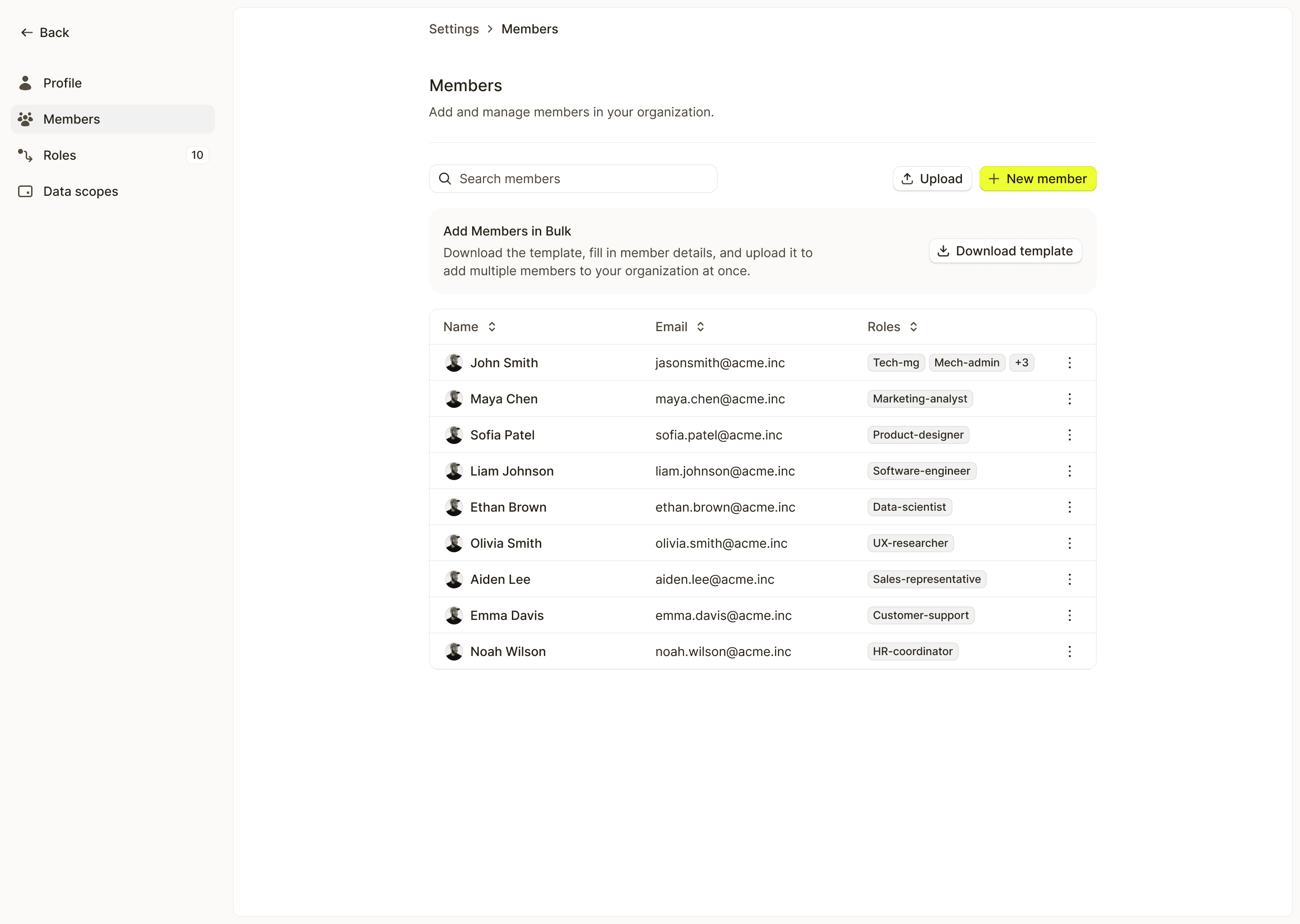Click the Customer-support role tag
The image size is (1300, 924).
(x=921, y=615)
